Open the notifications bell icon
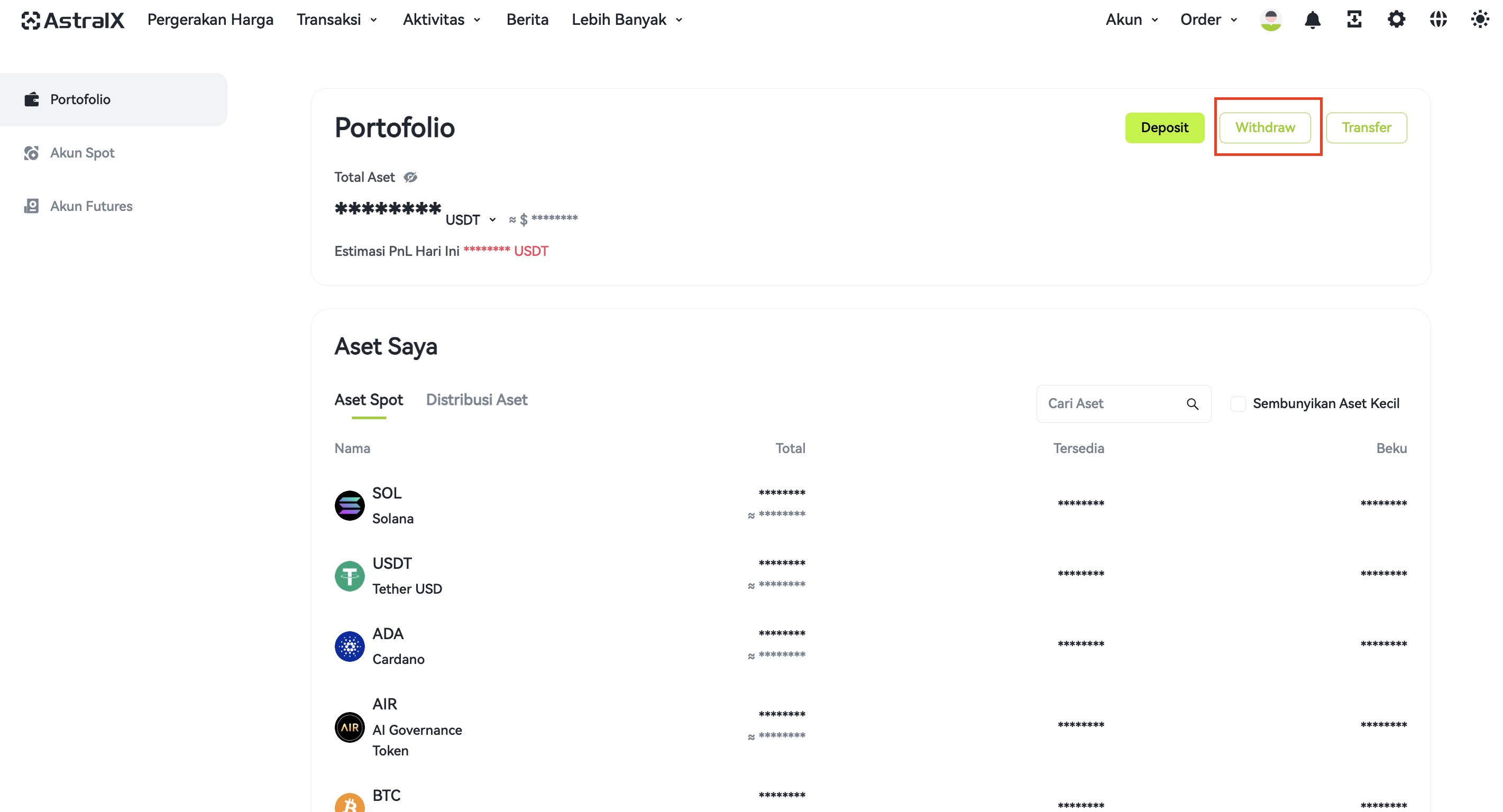 click(1312, 20)
